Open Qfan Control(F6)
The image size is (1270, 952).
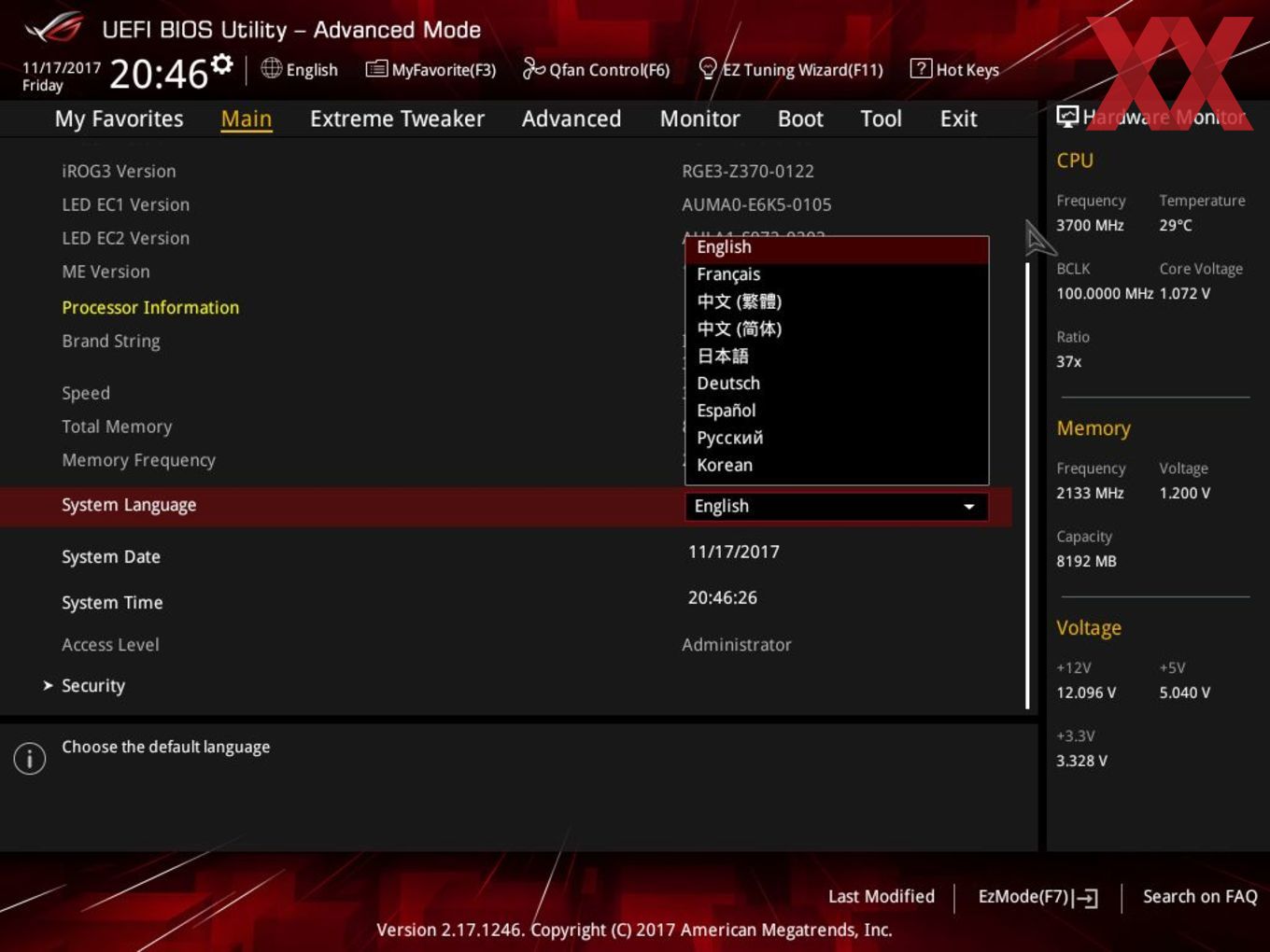click(x=596, y=70)
